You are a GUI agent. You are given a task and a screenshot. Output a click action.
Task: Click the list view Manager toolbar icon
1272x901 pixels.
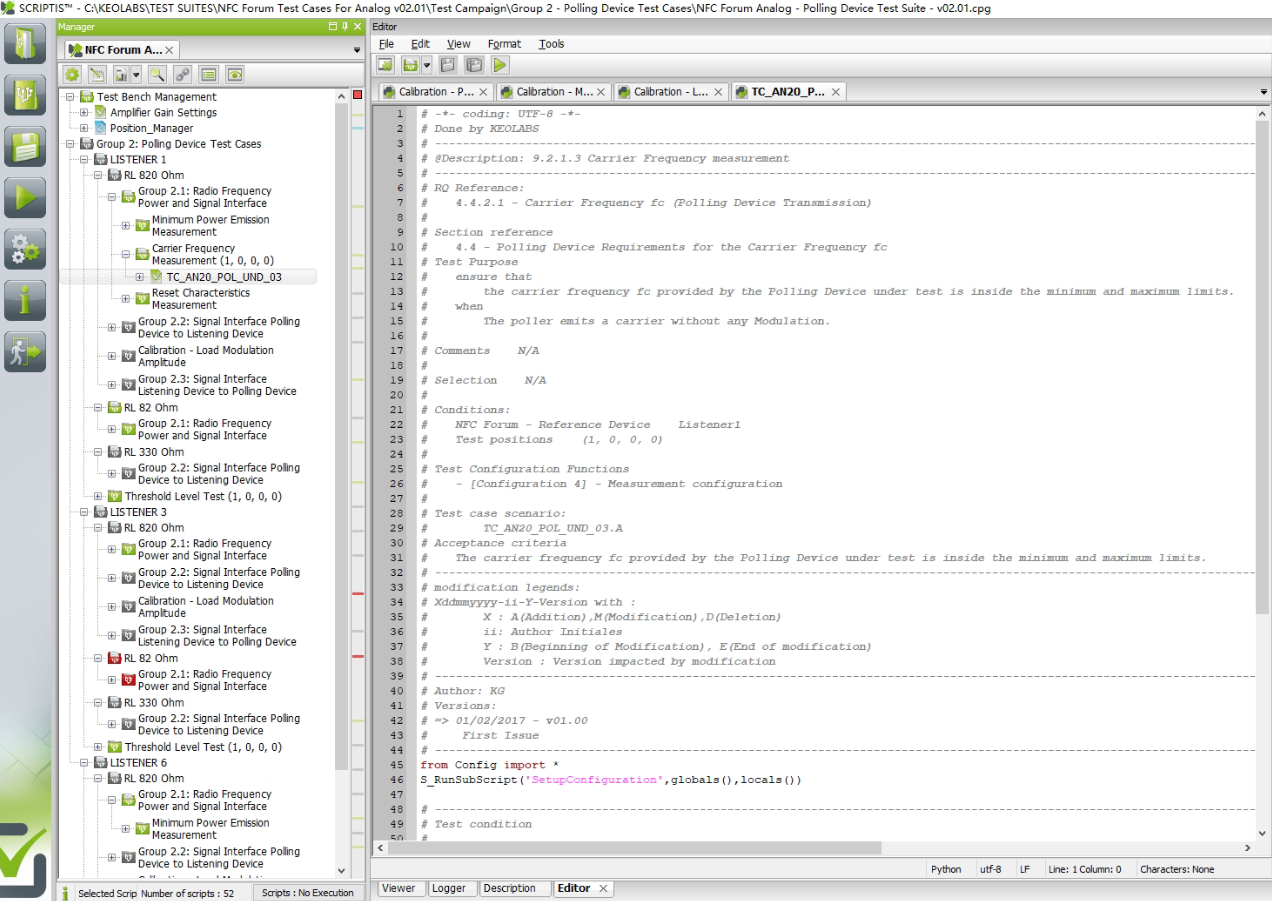(x=209, y=74)
